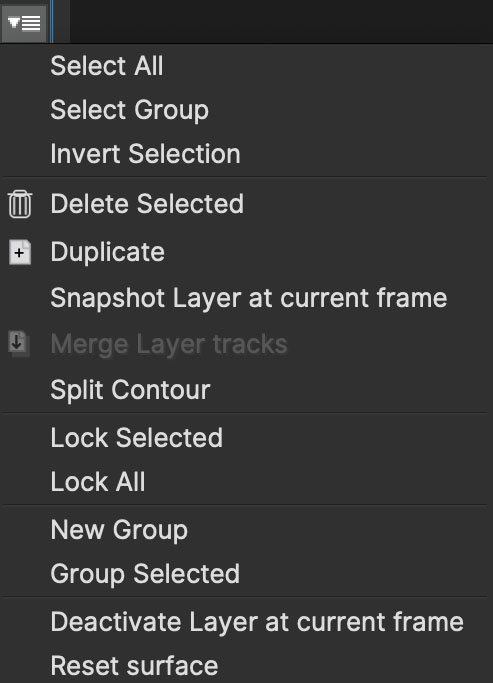The image size is (493, 683).
Task: Choose Select Group menu entry
Action: point(129,110)
